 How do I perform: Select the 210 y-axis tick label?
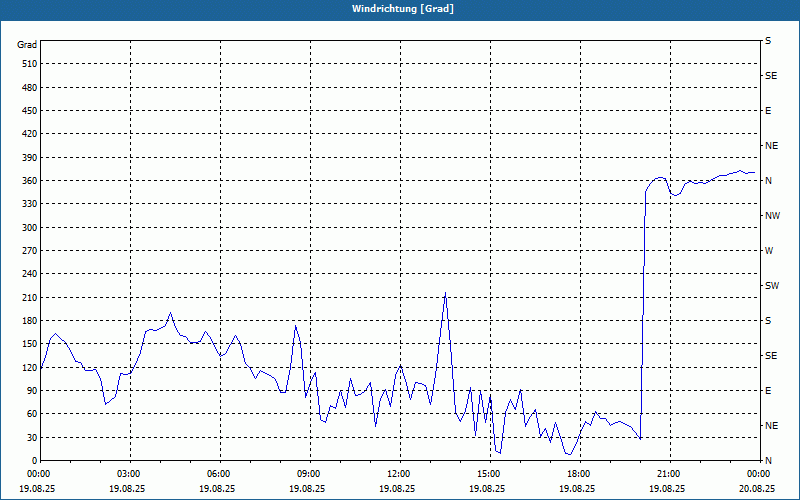coord(27,298)
